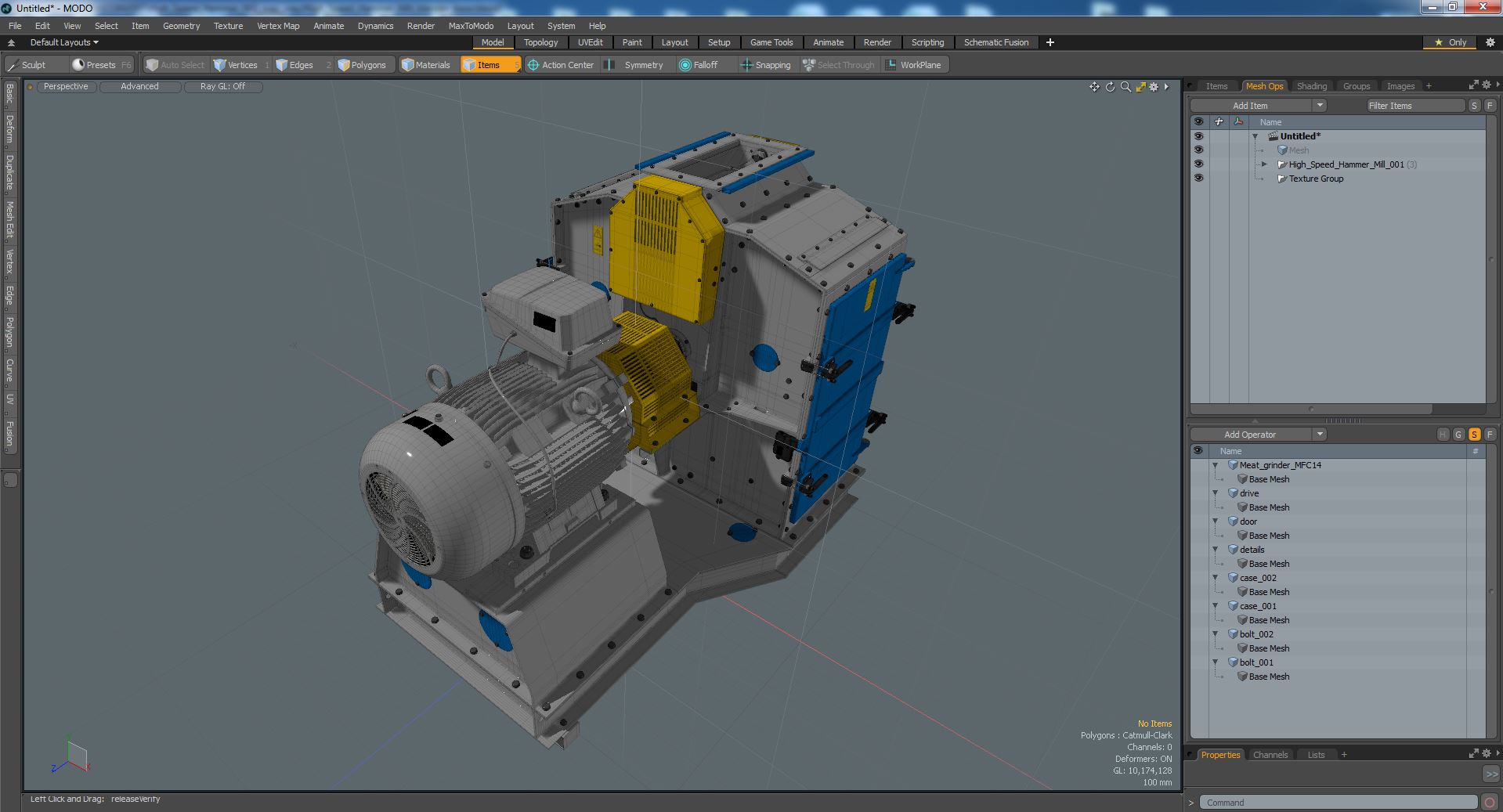The height and width of the screenshot is (812, 1503).
Task: Open layout settings gear icon
Action: (1490, 42)
